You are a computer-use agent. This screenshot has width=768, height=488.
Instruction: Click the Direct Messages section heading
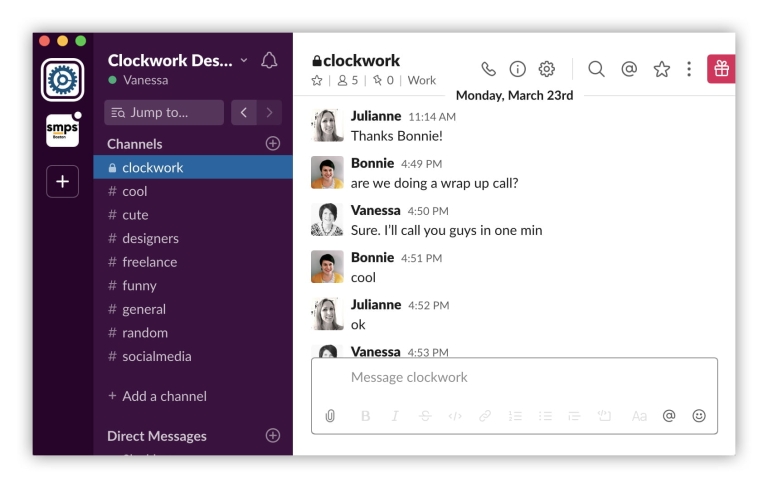click(157, 436)
